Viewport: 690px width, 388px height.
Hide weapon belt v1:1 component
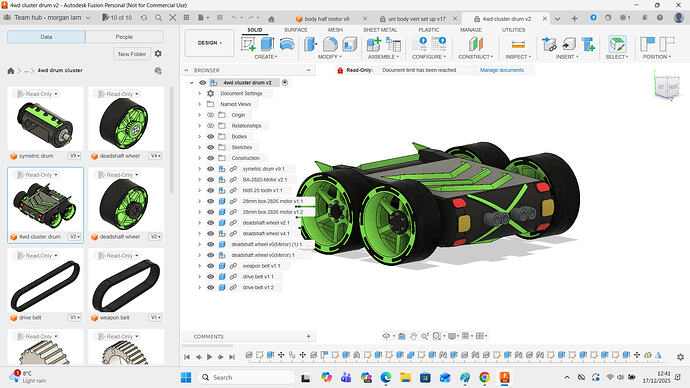pos(210,266)
